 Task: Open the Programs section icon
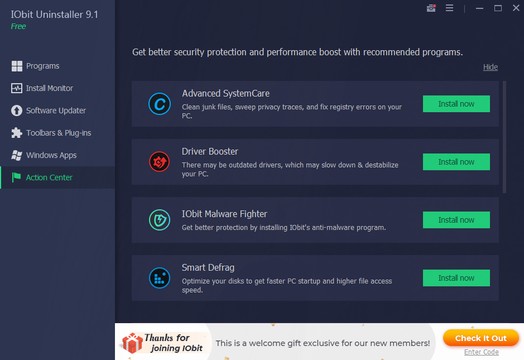(17, 66)
